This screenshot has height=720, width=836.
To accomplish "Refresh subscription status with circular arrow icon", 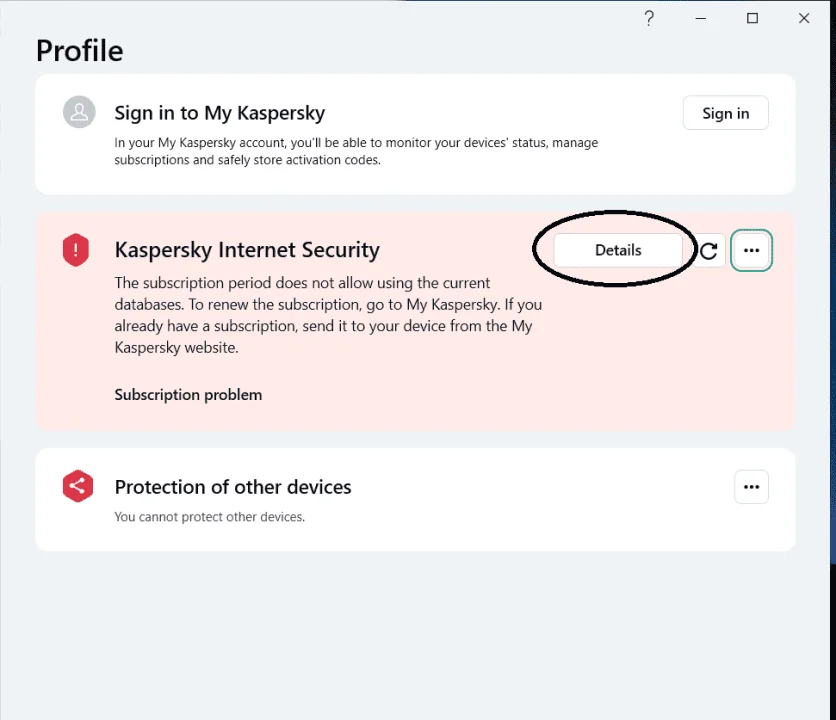I will pyautogui.click(x=709, y=250).
